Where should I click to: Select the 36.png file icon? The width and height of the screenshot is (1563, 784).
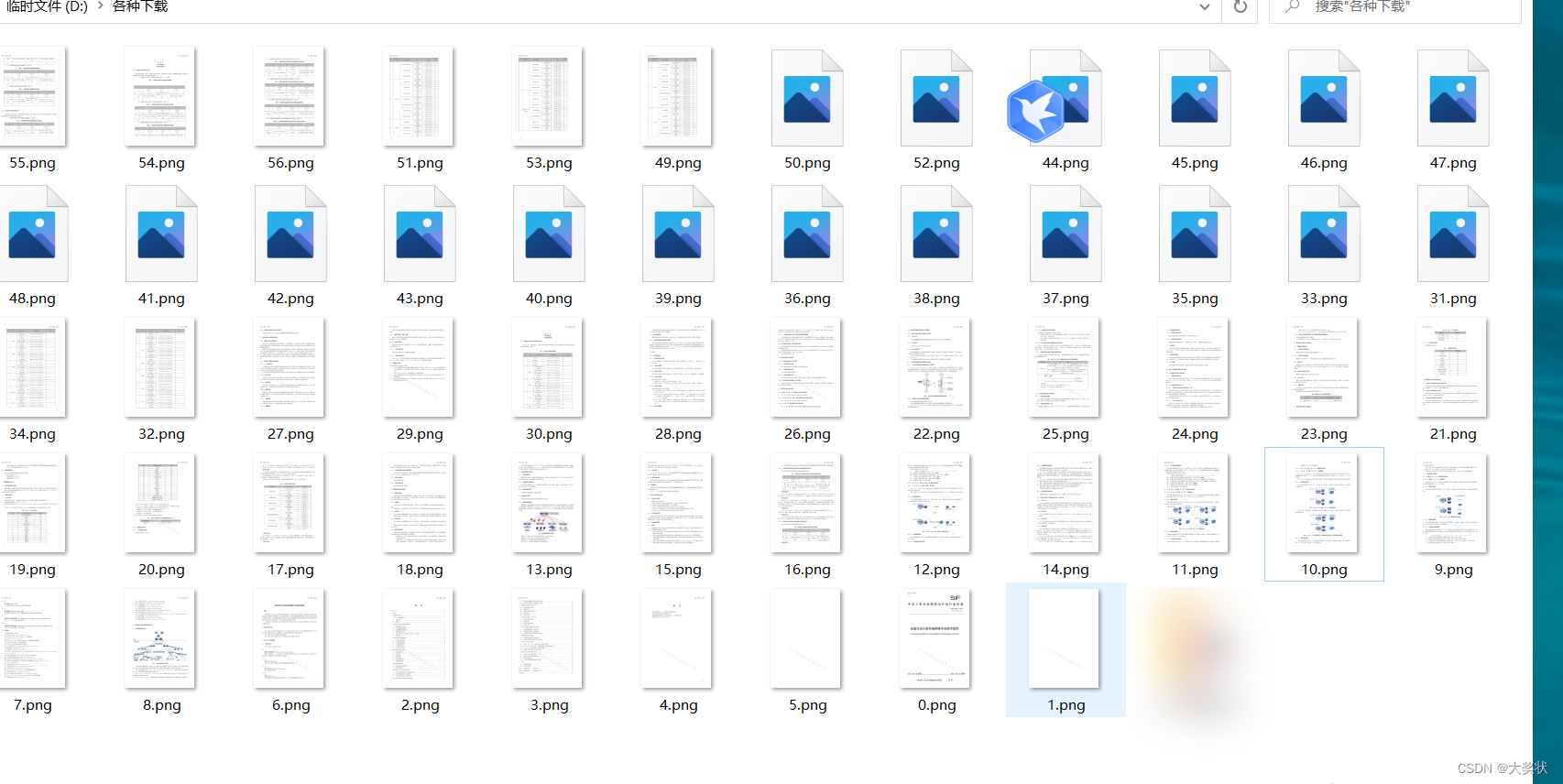807,234
